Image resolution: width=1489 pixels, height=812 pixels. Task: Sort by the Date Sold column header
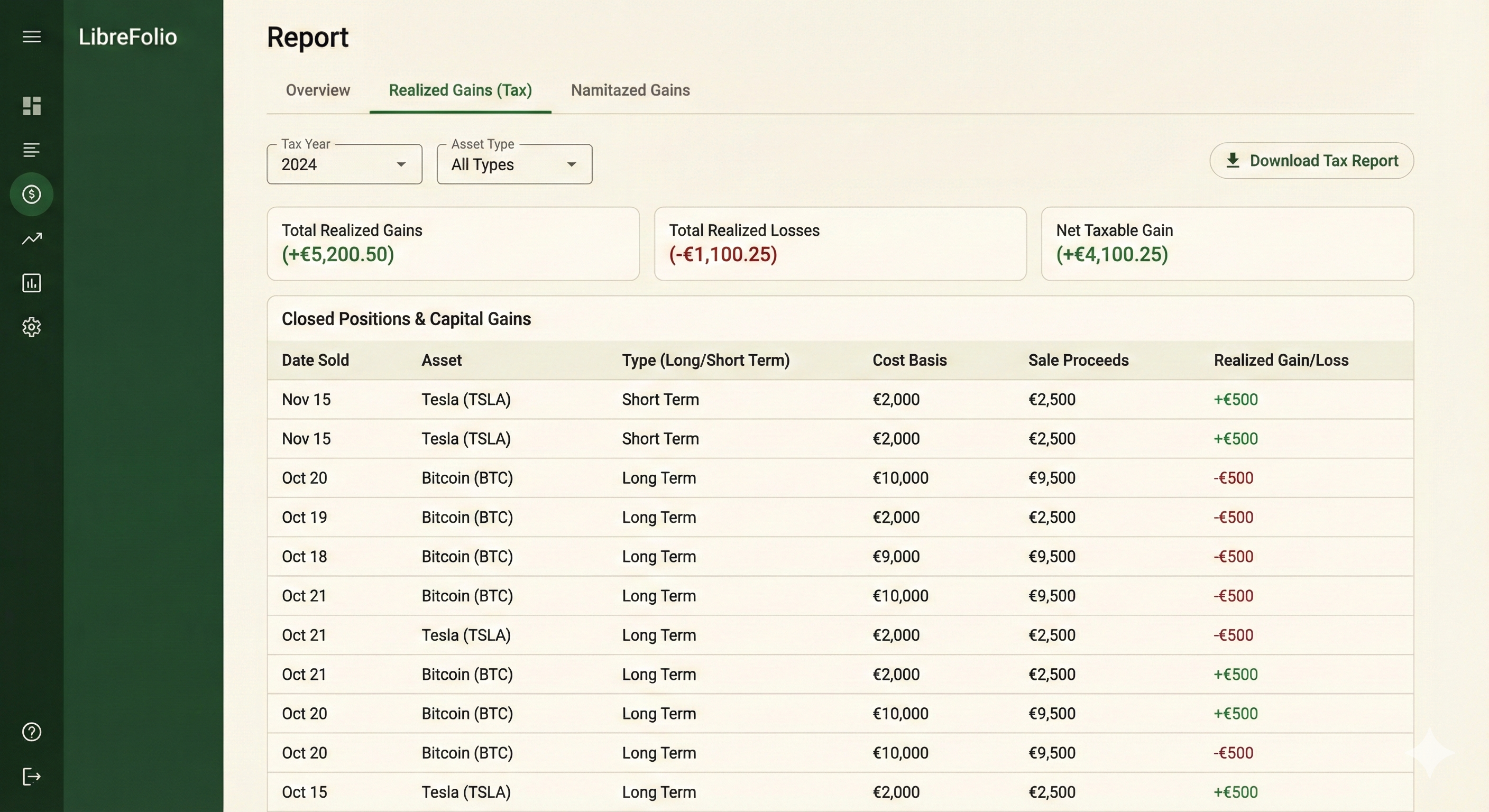[x=315, y=360]
